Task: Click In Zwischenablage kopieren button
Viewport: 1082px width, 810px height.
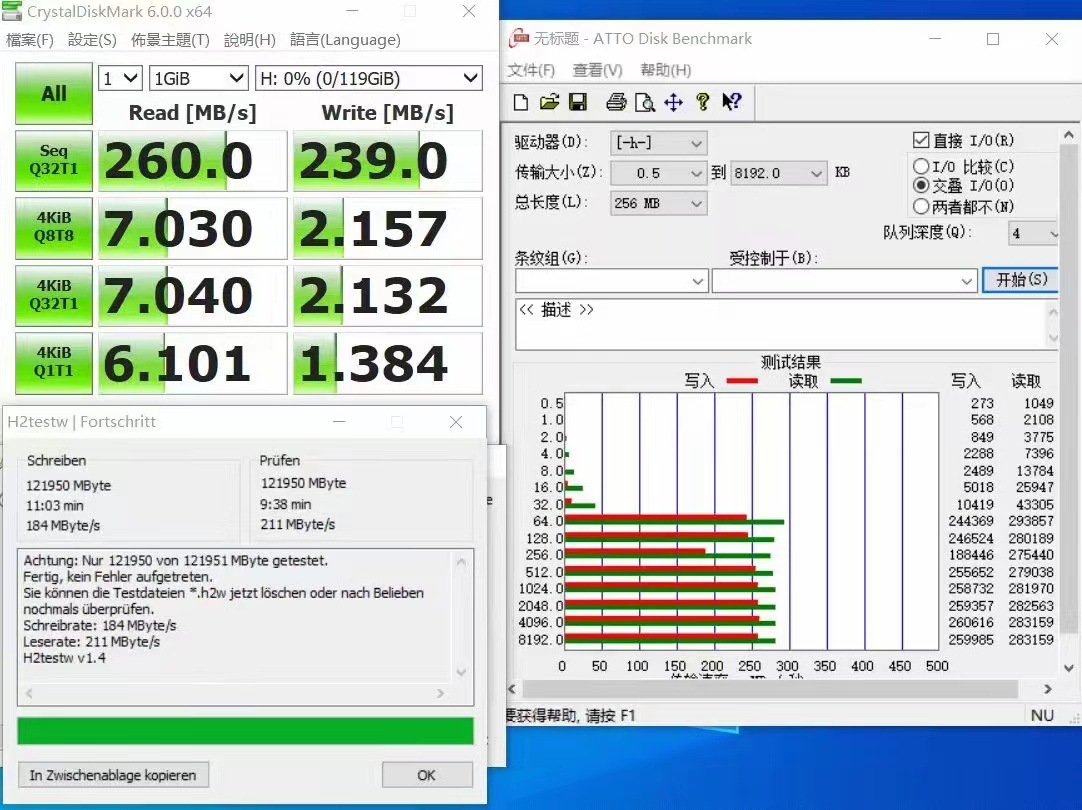Action: pos(113,775)
